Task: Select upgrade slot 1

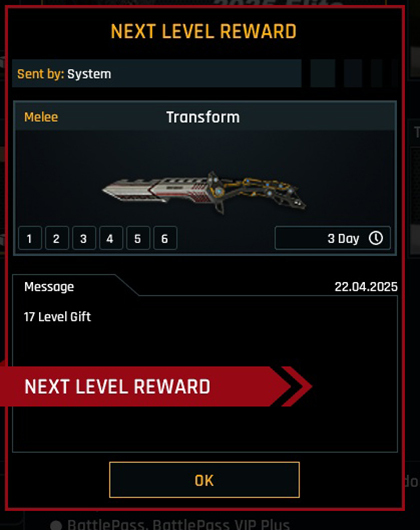Action: pyautogui.click(x=30, y=238)
